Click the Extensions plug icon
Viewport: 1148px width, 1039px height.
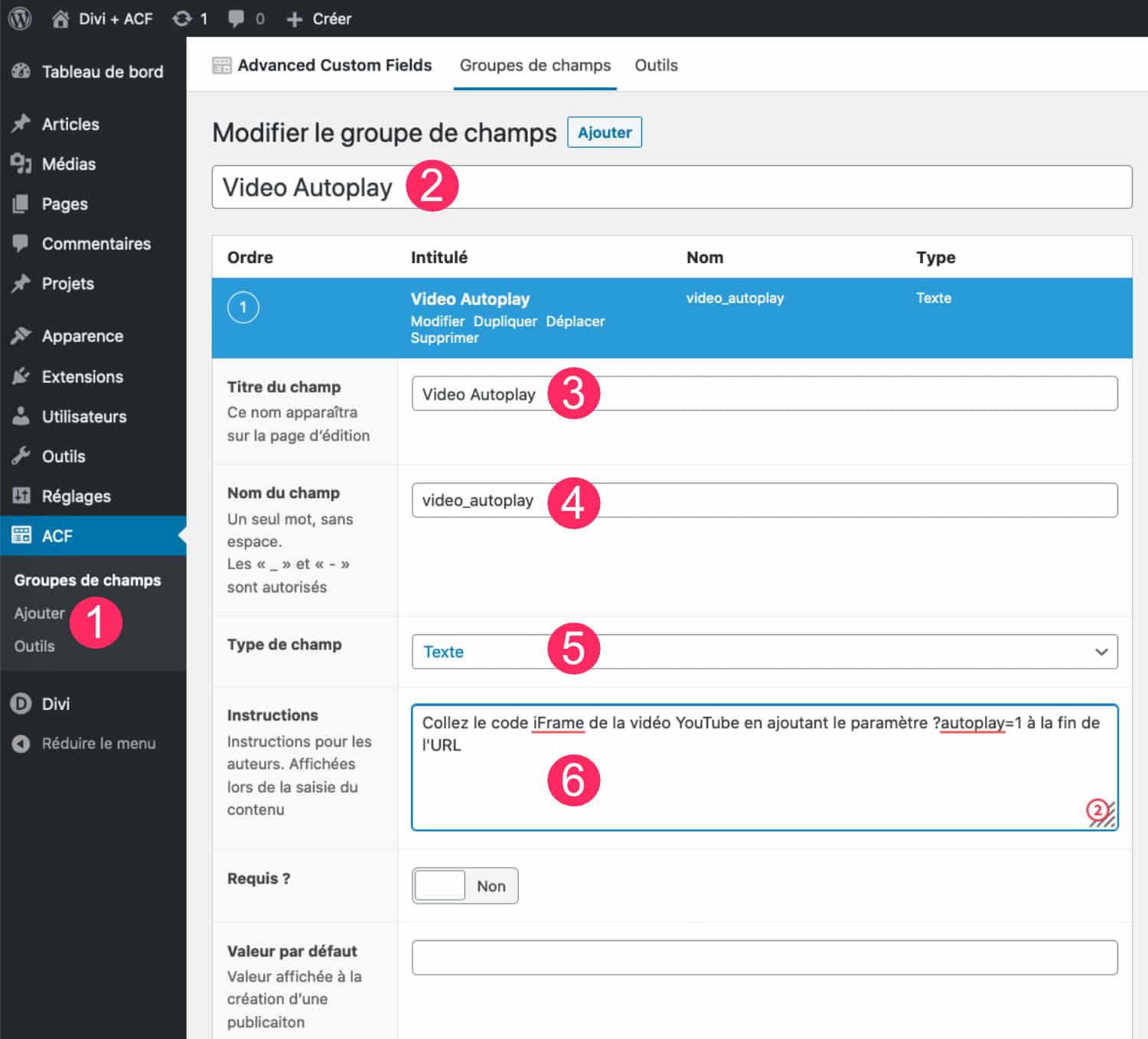[x=21, y=376]
